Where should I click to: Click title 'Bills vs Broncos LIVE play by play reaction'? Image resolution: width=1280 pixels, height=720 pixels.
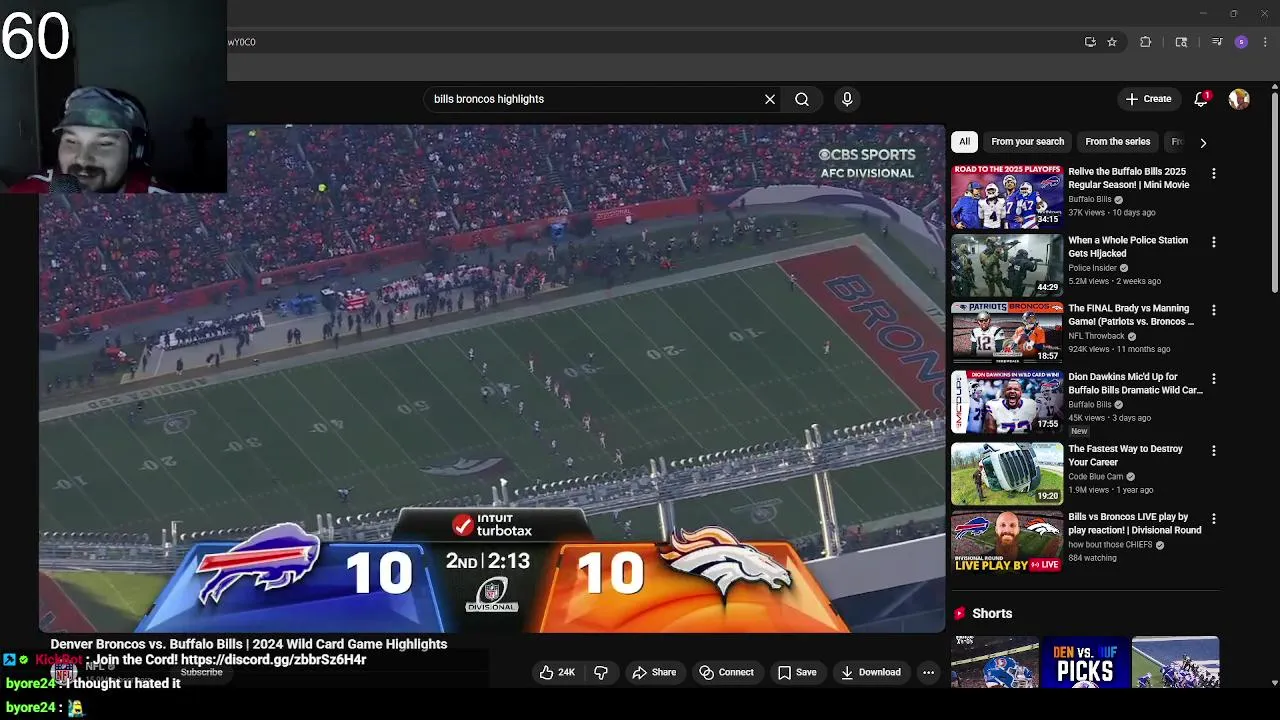[x=1135, y=524]
